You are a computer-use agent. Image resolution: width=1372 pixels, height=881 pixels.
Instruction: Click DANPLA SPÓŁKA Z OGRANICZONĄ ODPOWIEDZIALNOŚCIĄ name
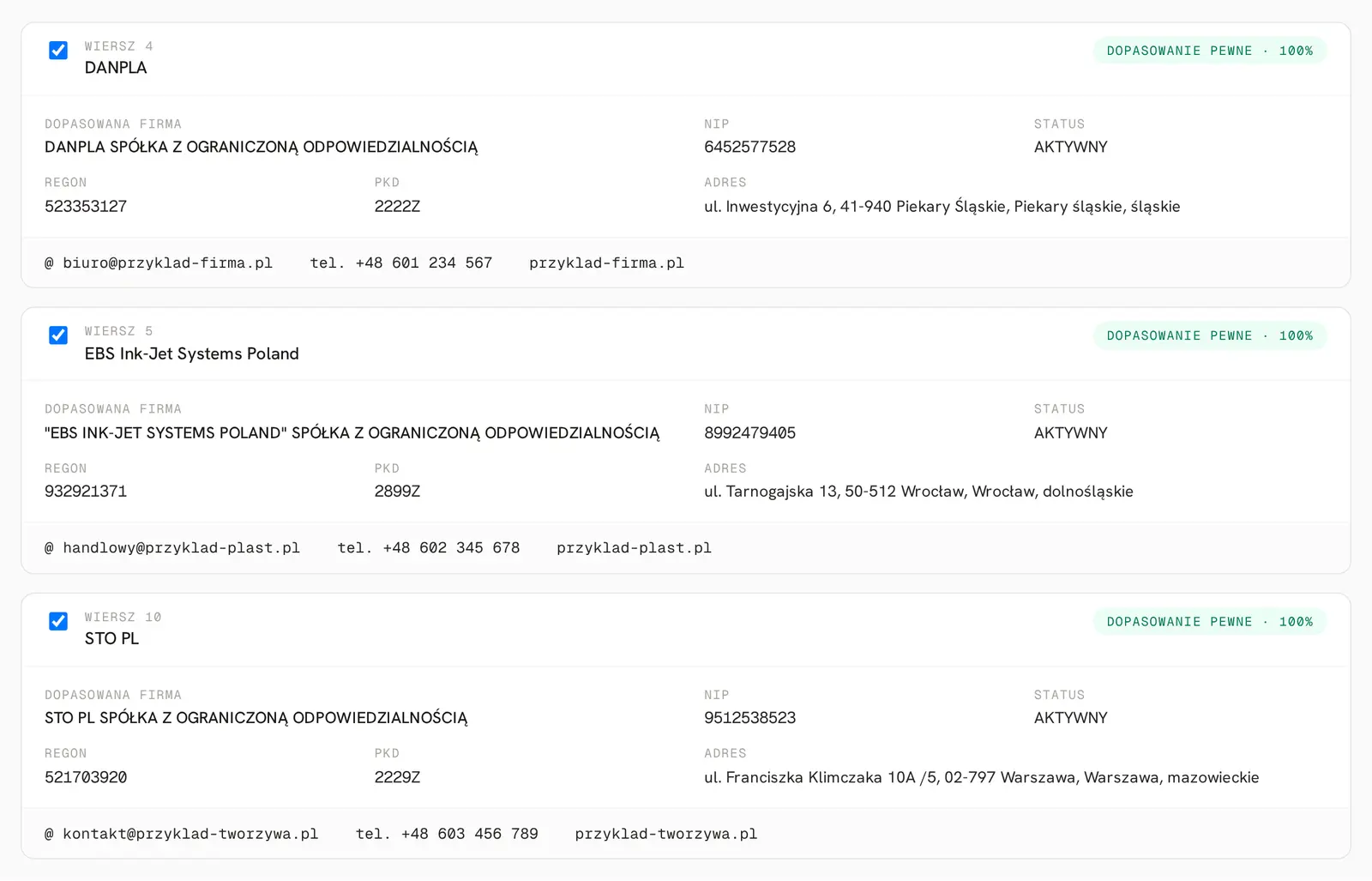point(262,147)
